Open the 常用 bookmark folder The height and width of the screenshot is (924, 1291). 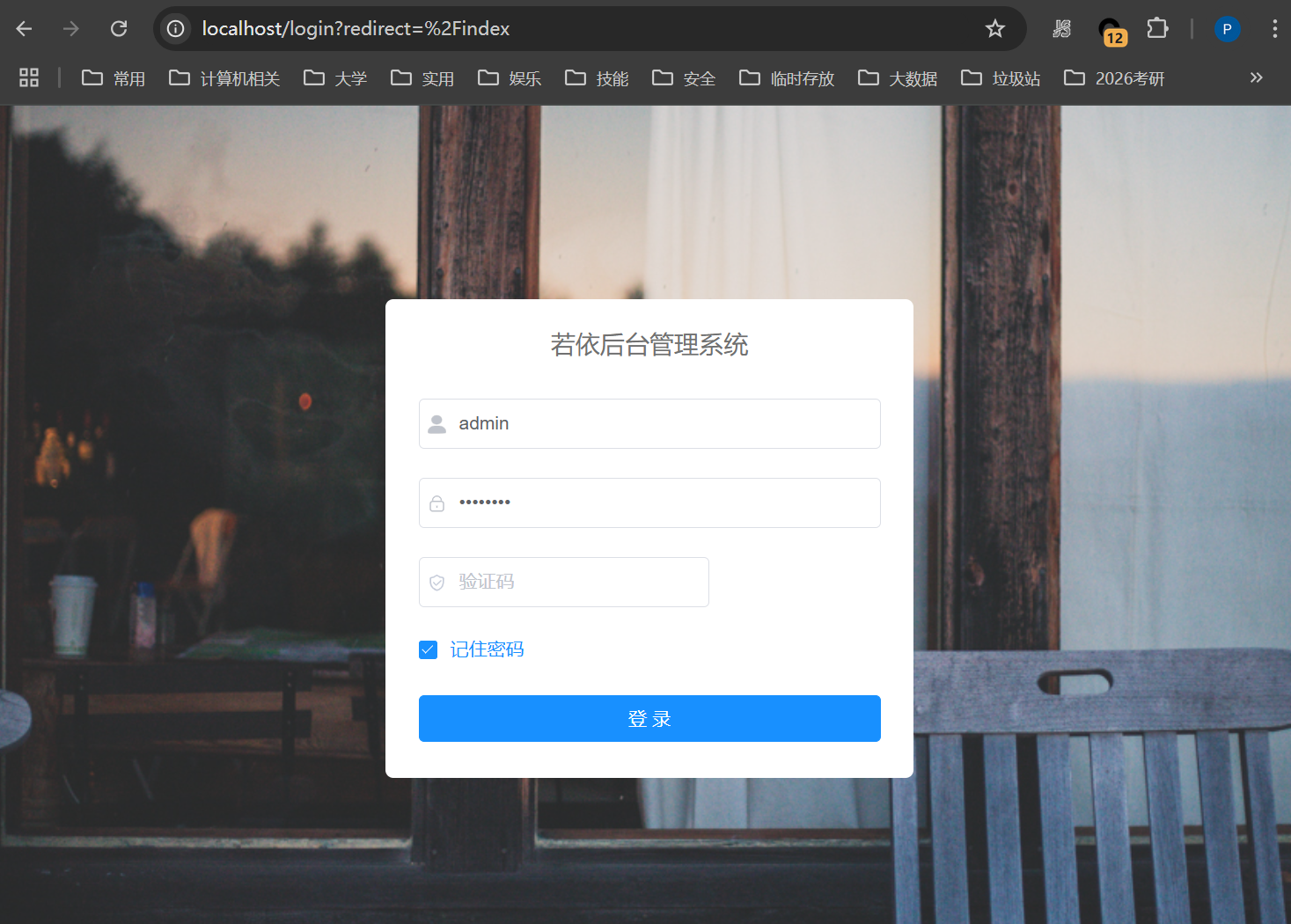(x=114, y=78)
